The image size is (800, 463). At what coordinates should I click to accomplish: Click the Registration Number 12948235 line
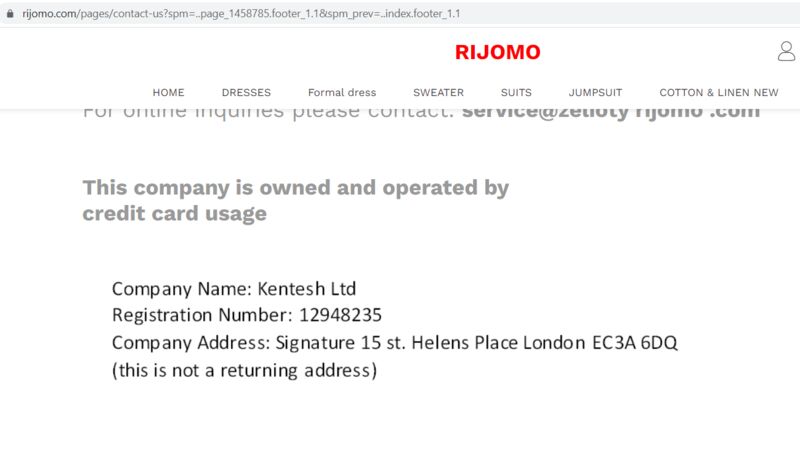pyautogui.click(x=246, y=315)
